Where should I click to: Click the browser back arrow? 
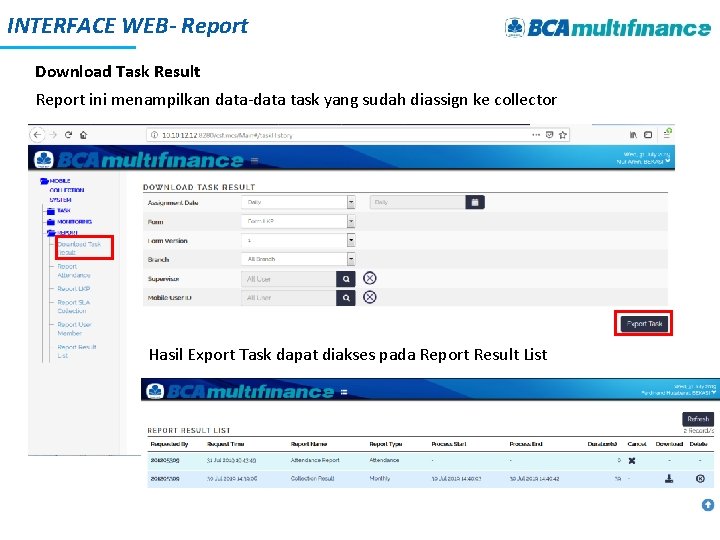coord(37,135)
